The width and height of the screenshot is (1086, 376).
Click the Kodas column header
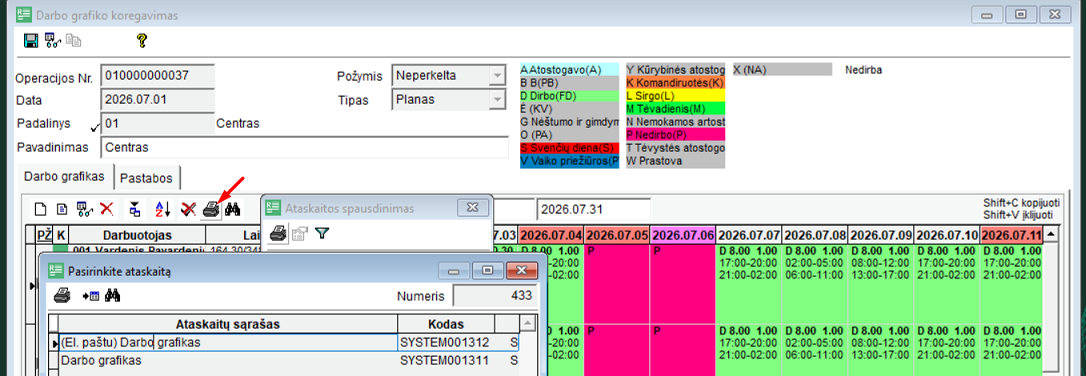point(446,324)
